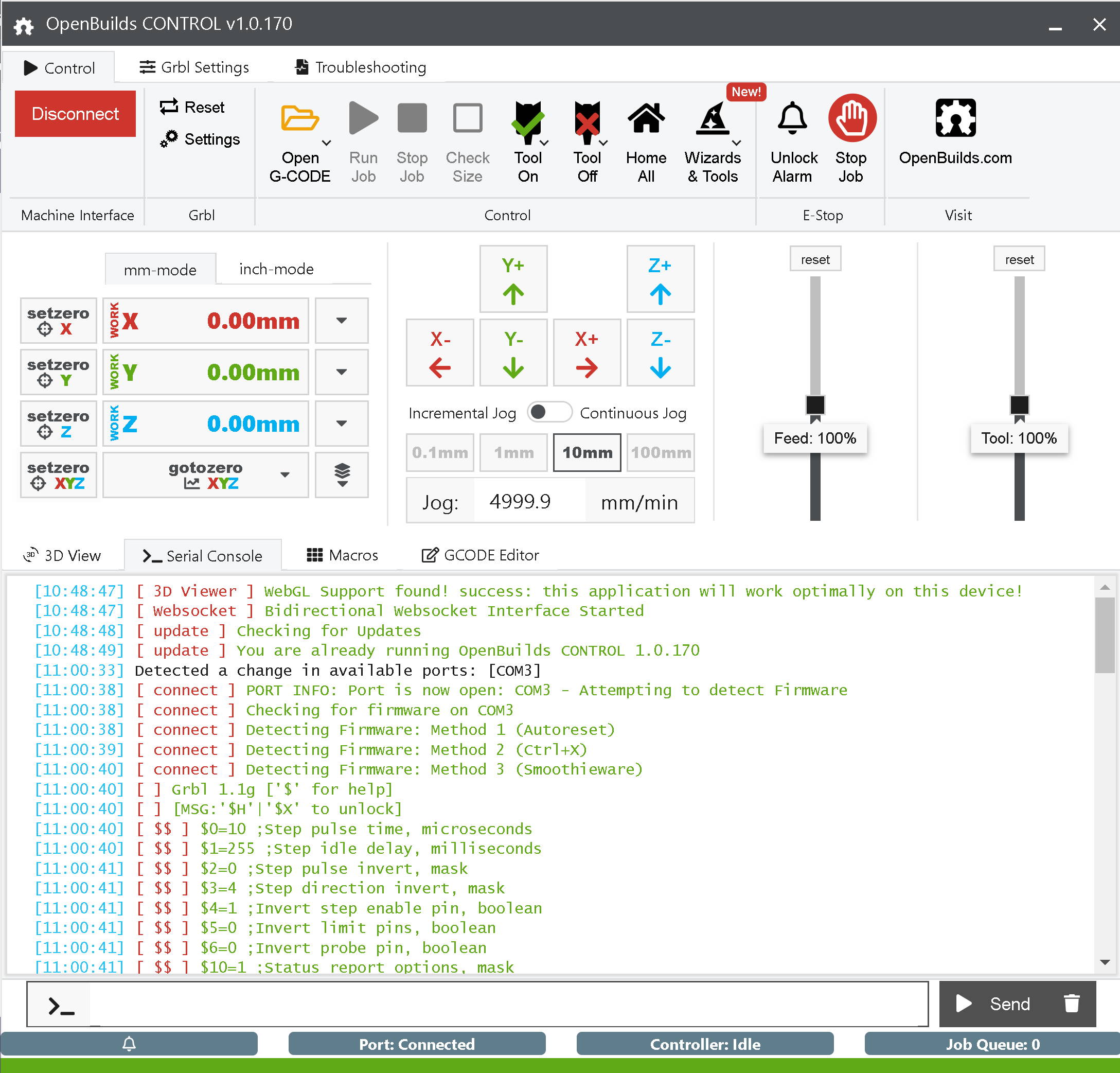The width and height of the screenshot is (1120, 1073).
Task: Open the Control tab
Action: [59, 68]
